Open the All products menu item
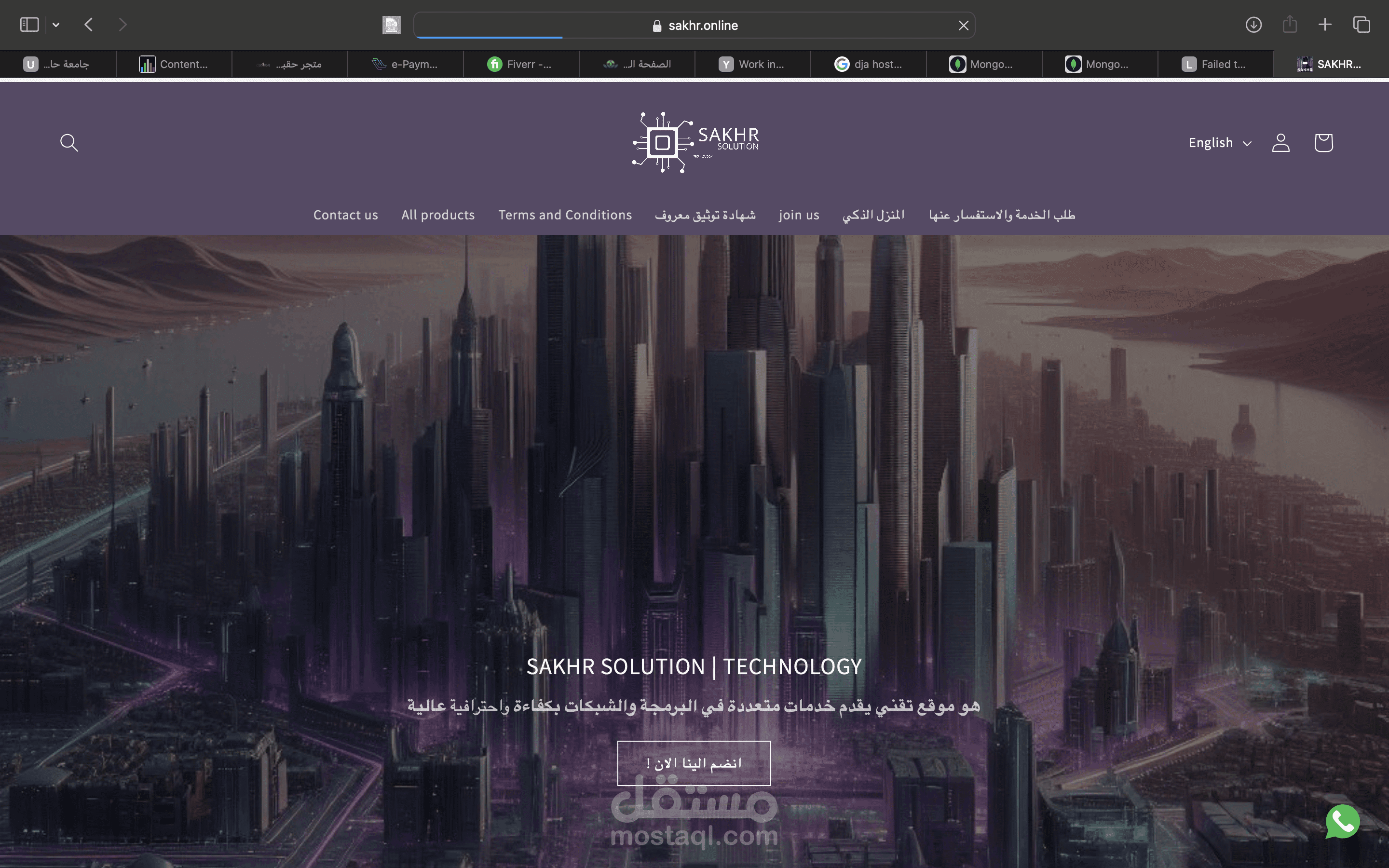This screenshot has width=1389, height=868. 438,215
